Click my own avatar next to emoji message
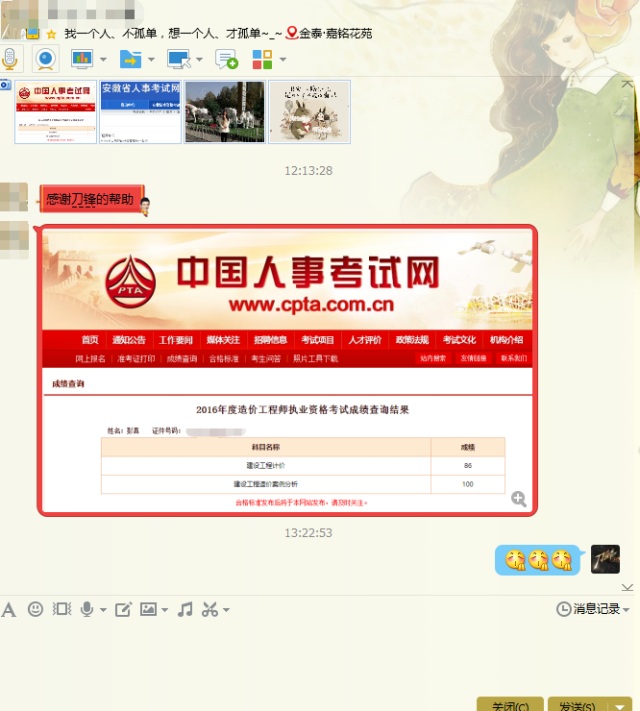The image size is (640, 711). coord(605,560)
